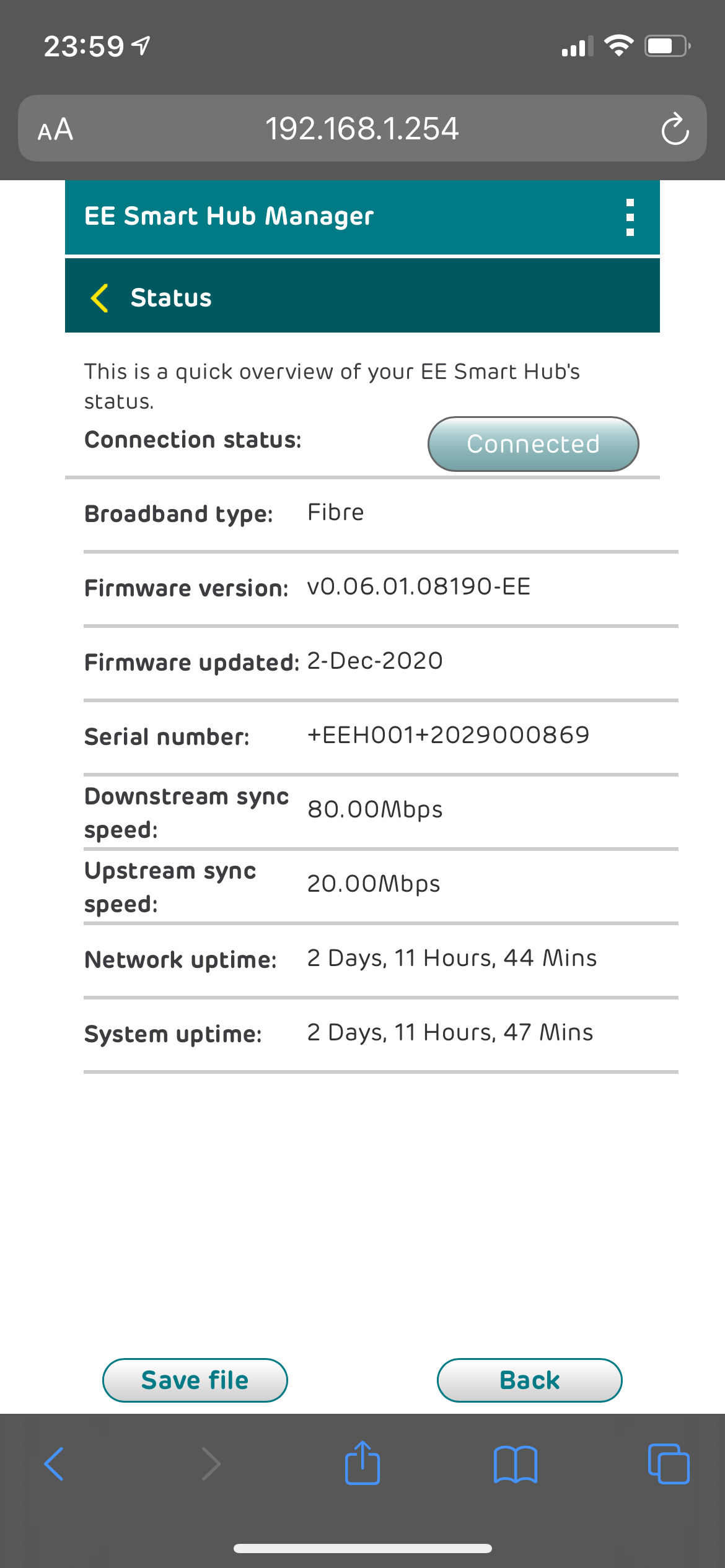Tap the serial number value
This screenshot has width=725, height=1568.
pyautogui.click(x=448, y=735)
